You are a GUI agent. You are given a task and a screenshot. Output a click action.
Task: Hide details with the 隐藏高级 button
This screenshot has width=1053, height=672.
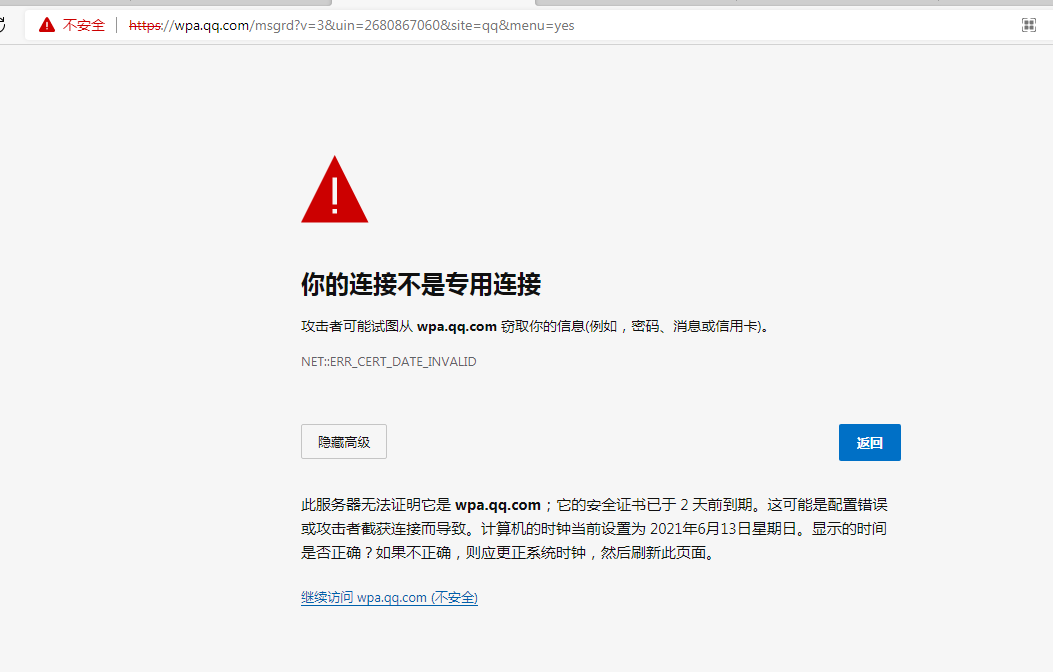344,442
